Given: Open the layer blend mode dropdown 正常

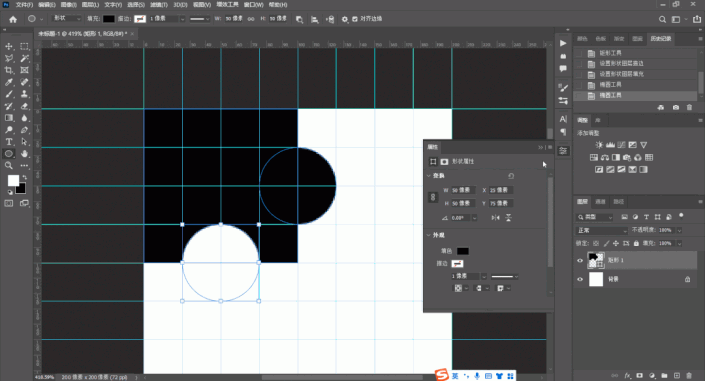Looking at the screenshot, I should (x=602, y=230).
